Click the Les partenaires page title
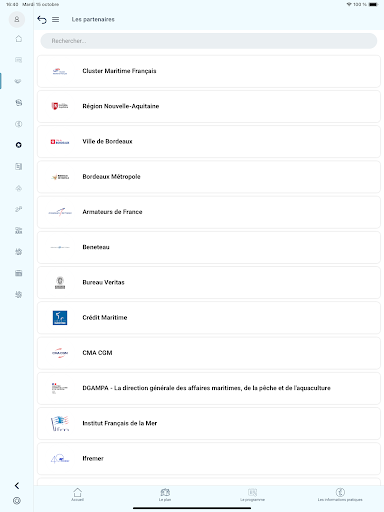Image resolution: width=384 pixels, height=512 pixels. coord(93,20)
